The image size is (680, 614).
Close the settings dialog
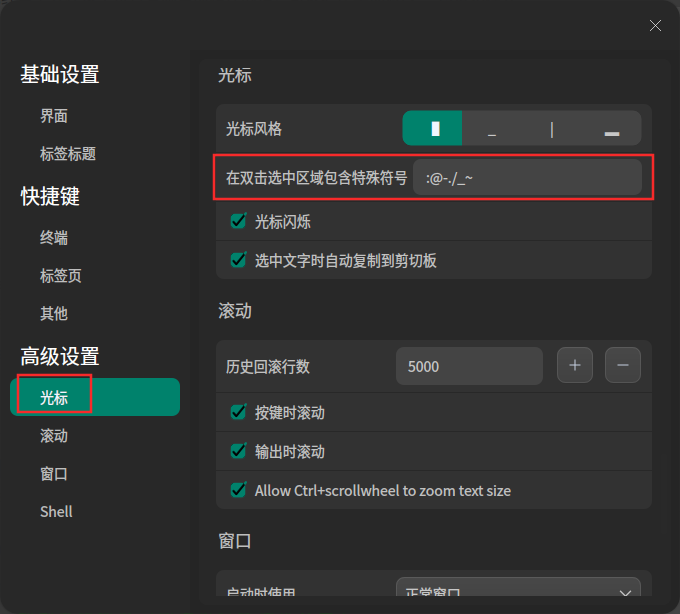655,26
